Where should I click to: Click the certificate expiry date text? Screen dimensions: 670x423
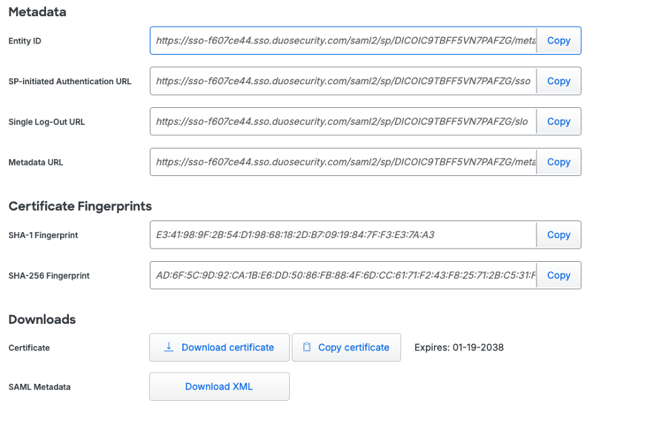459,348
